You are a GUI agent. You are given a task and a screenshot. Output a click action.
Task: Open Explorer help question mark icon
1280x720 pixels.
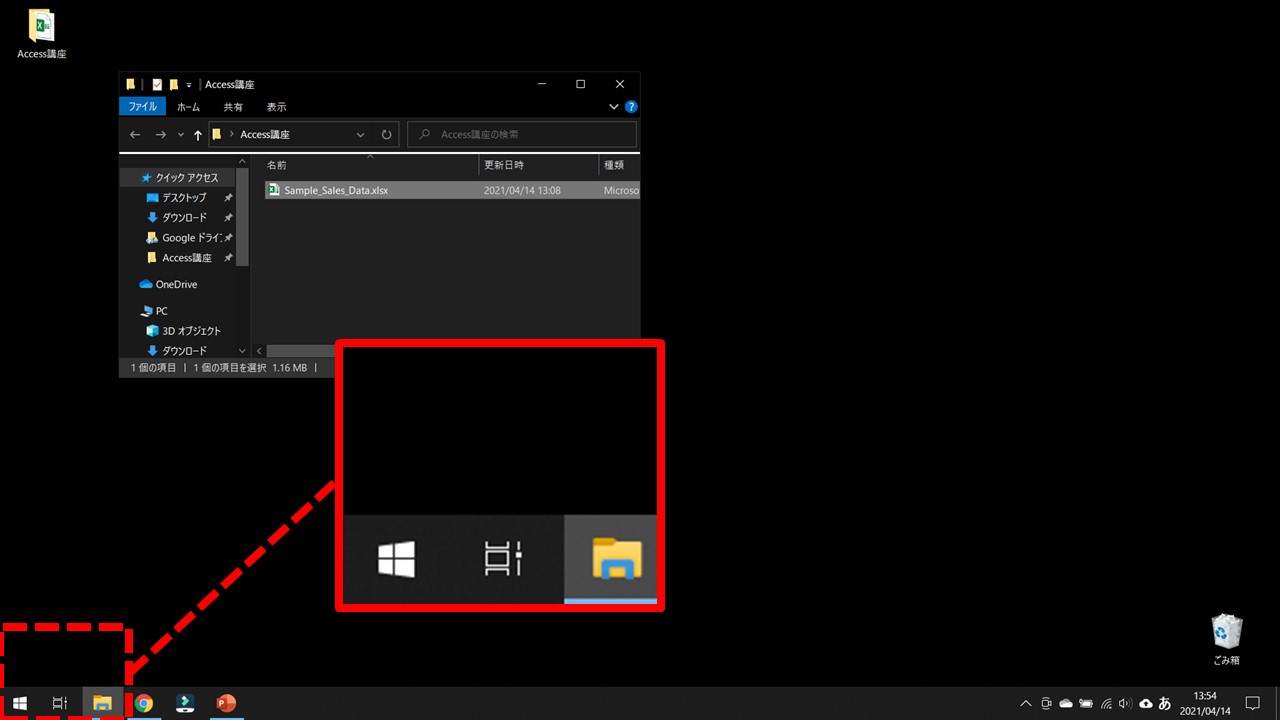[631, 107]
